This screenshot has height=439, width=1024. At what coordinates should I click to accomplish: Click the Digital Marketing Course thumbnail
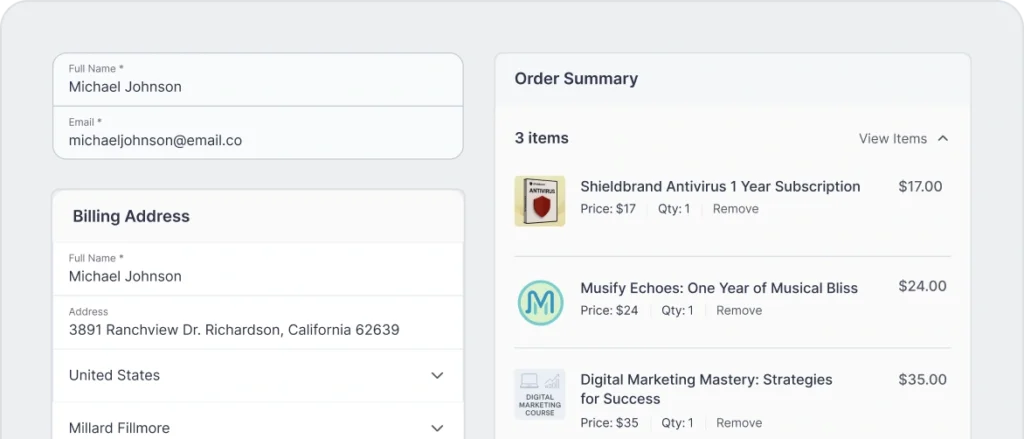click(540, 394)
